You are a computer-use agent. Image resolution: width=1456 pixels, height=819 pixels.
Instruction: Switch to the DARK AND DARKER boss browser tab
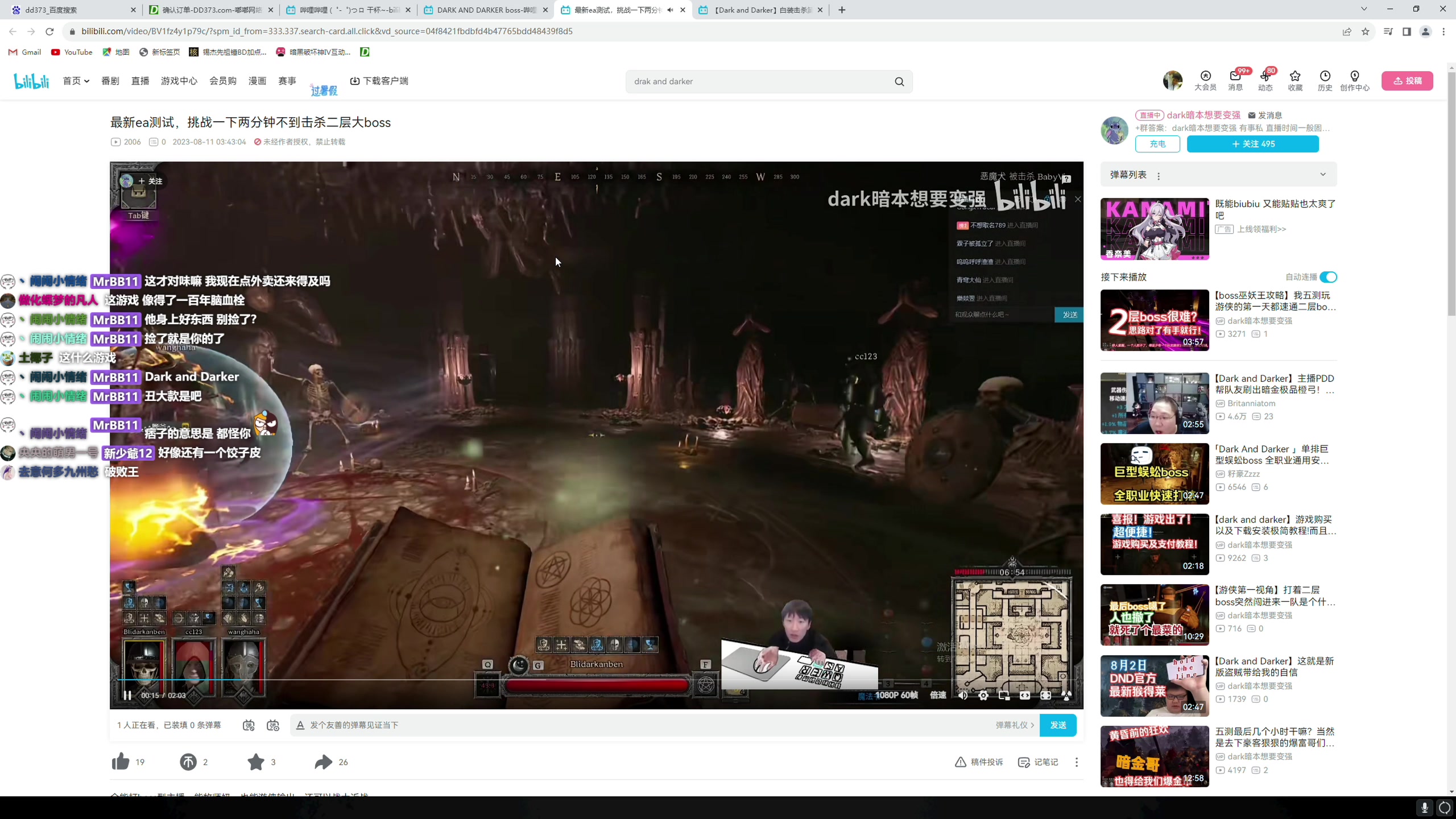tap(485, 10)
